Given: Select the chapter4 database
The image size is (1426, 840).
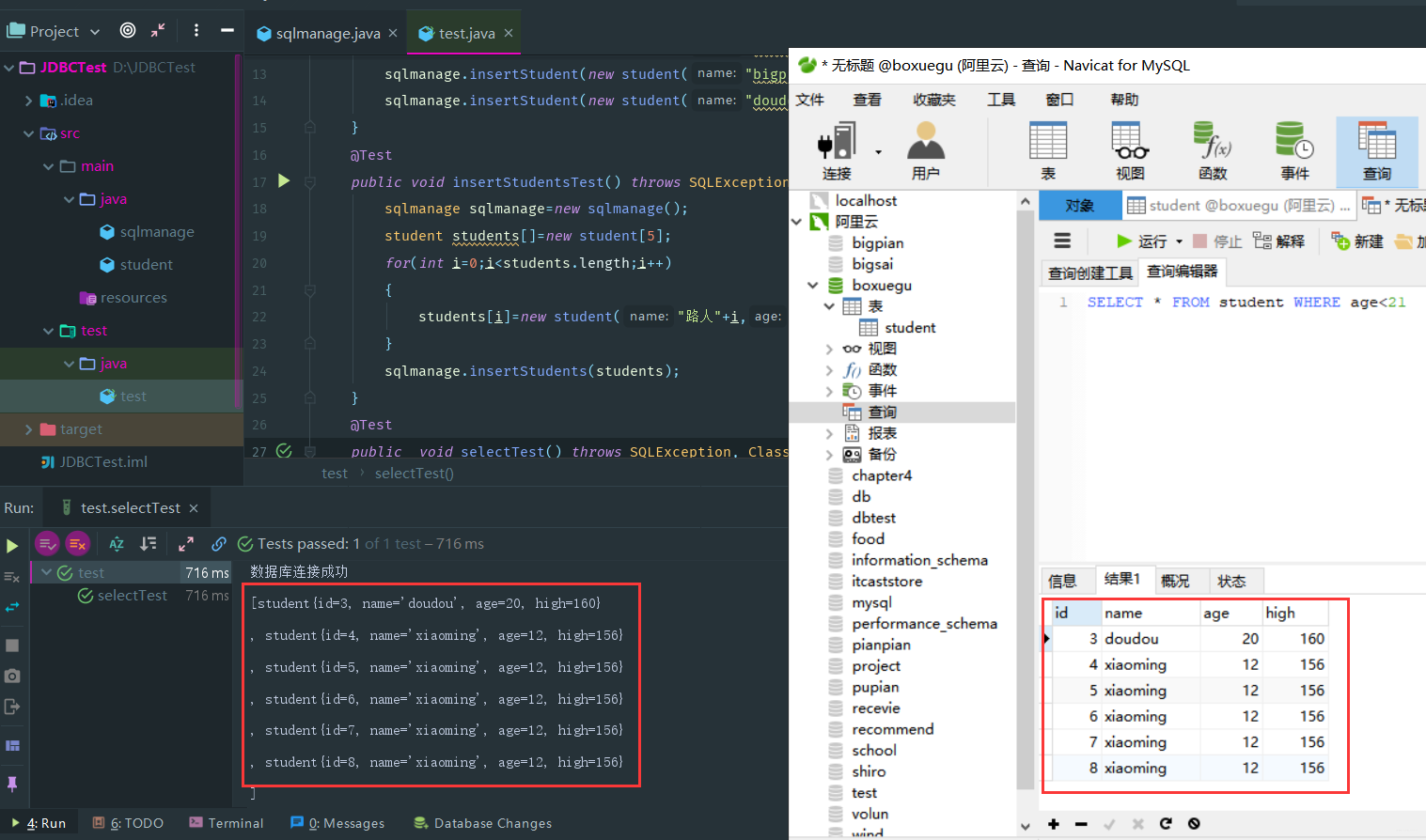Looking at the screenshot, I should 870,475.
